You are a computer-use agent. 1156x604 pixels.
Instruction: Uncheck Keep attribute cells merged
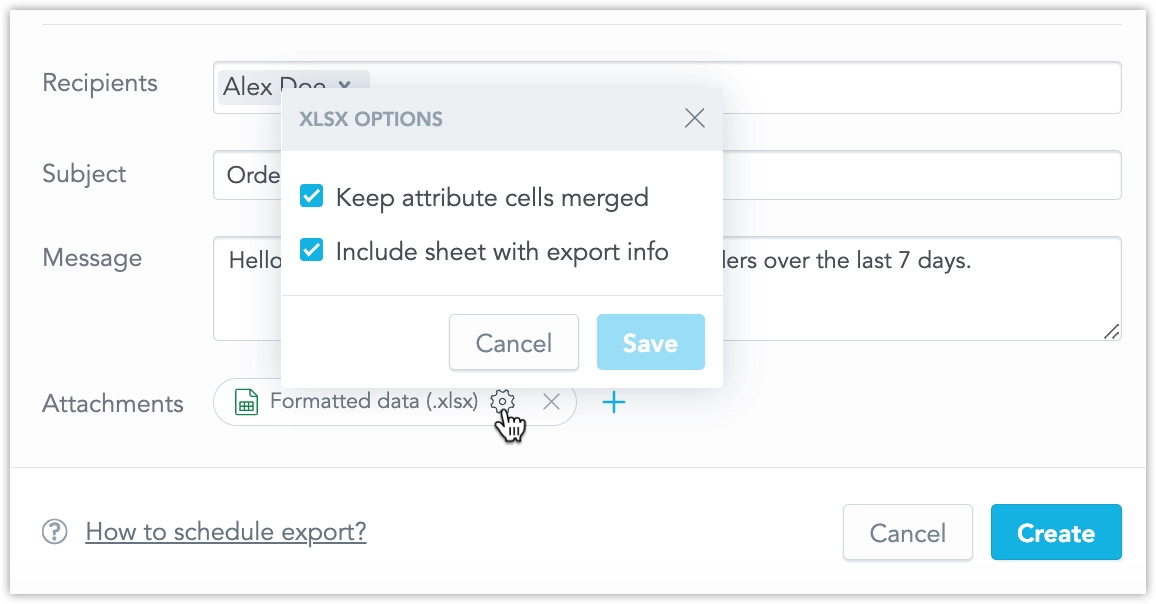click(311, 196)
